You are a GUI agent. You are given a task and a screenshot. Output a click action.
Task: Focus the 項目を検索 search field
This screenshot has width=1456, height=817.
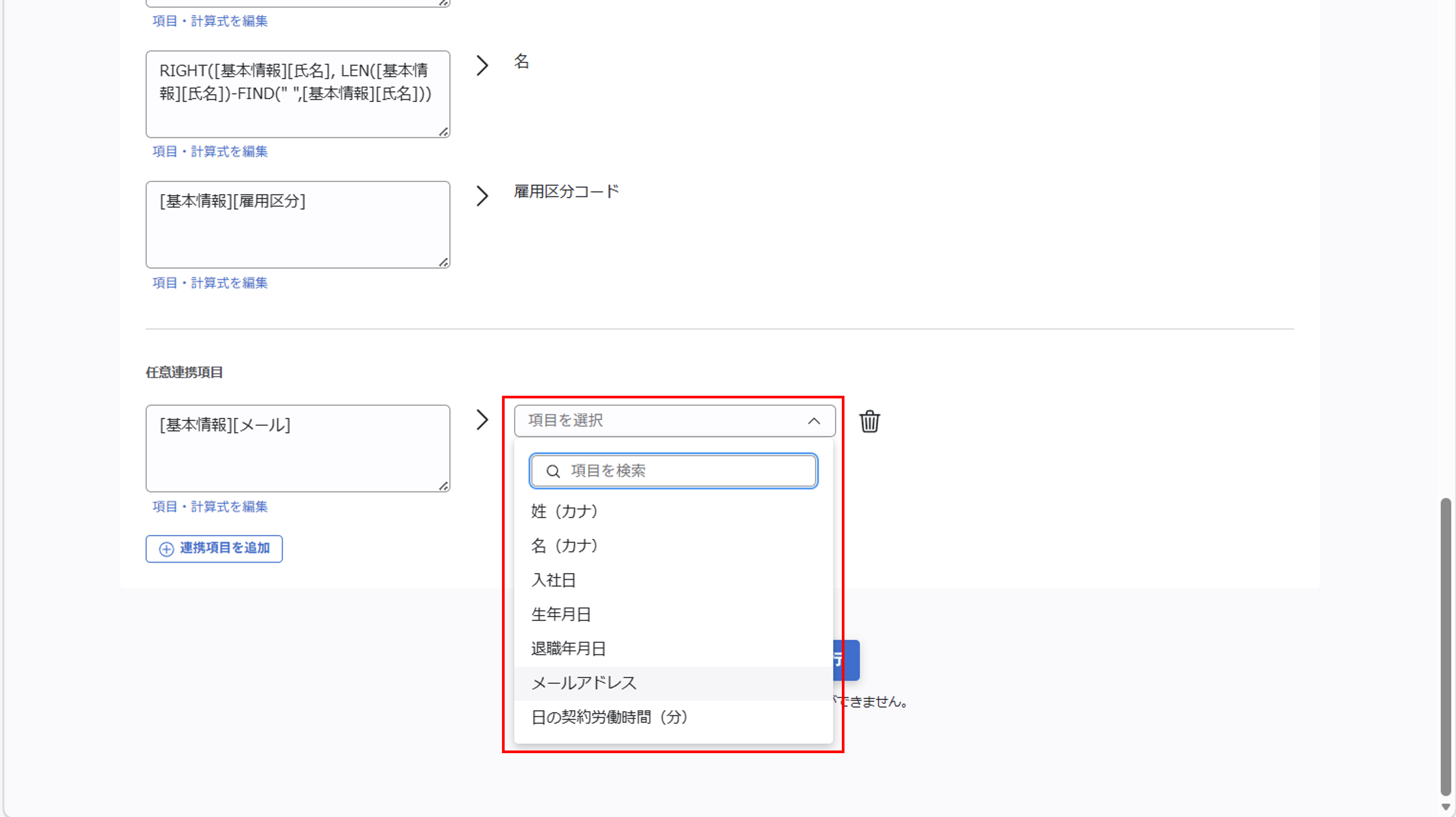click(x=674, y=471)
